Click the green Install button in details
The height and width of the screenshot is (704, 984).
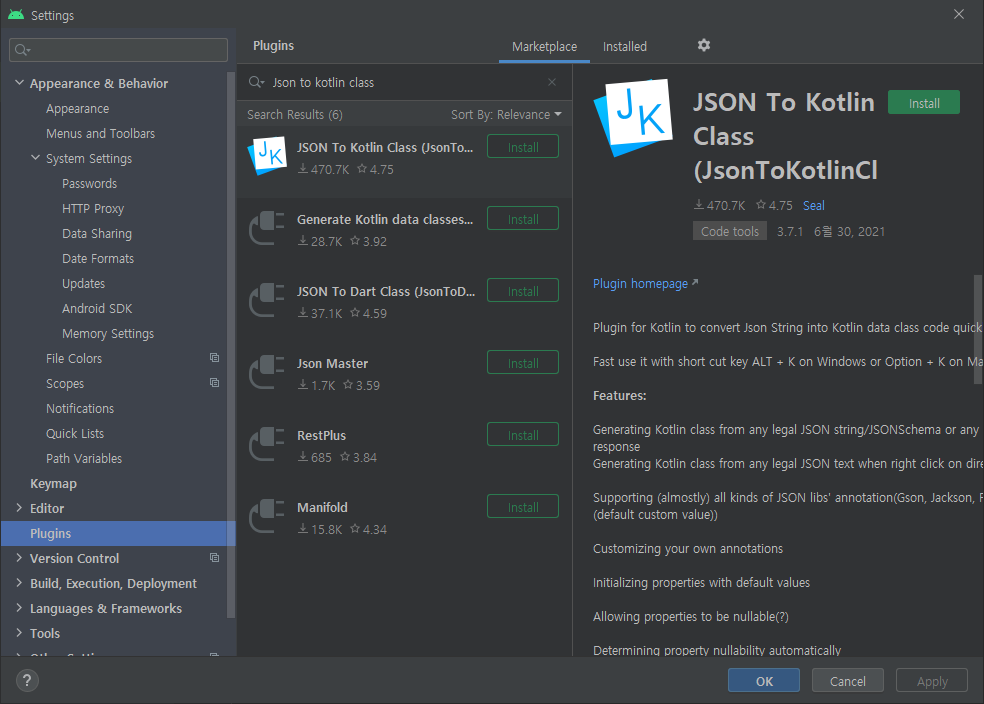click(924, 103)
